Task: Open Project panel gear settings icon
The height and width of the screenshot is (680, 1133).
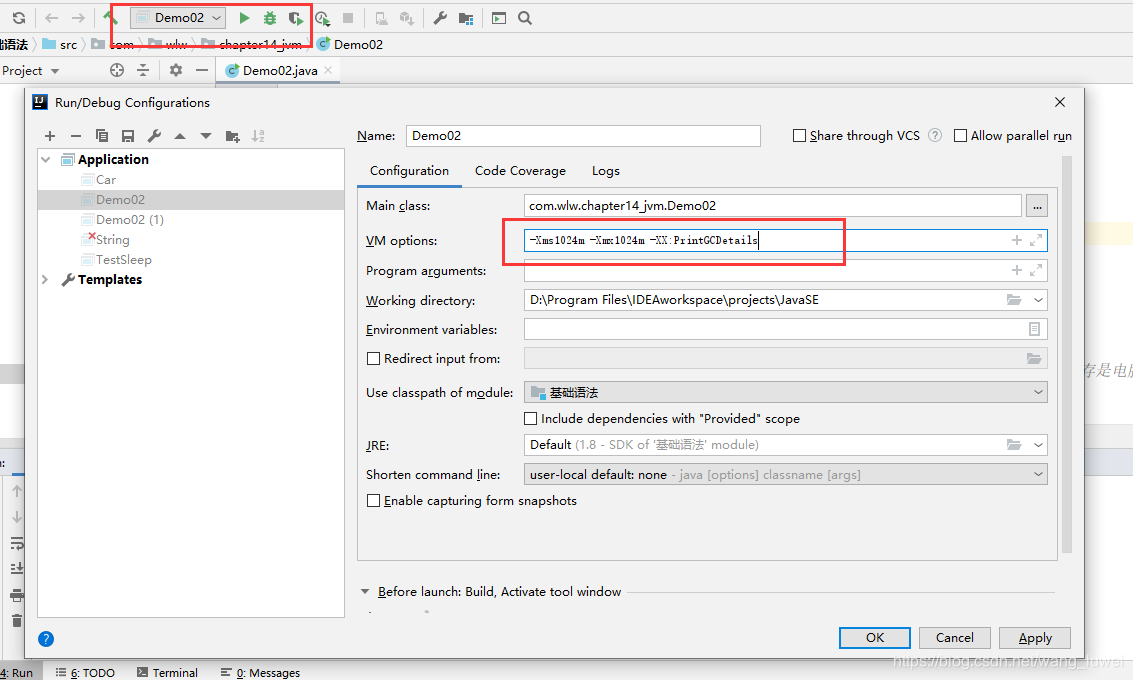Action: tap(176, 70)
